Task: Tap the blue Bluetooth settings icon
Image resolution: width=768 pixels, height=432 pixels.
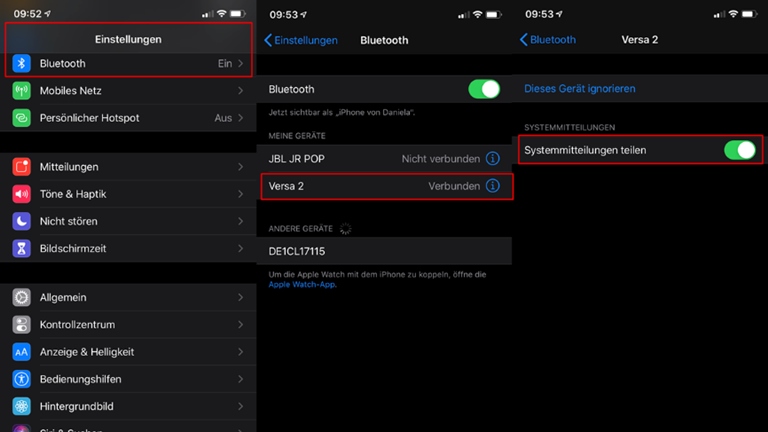Action: tap(22, 64)
